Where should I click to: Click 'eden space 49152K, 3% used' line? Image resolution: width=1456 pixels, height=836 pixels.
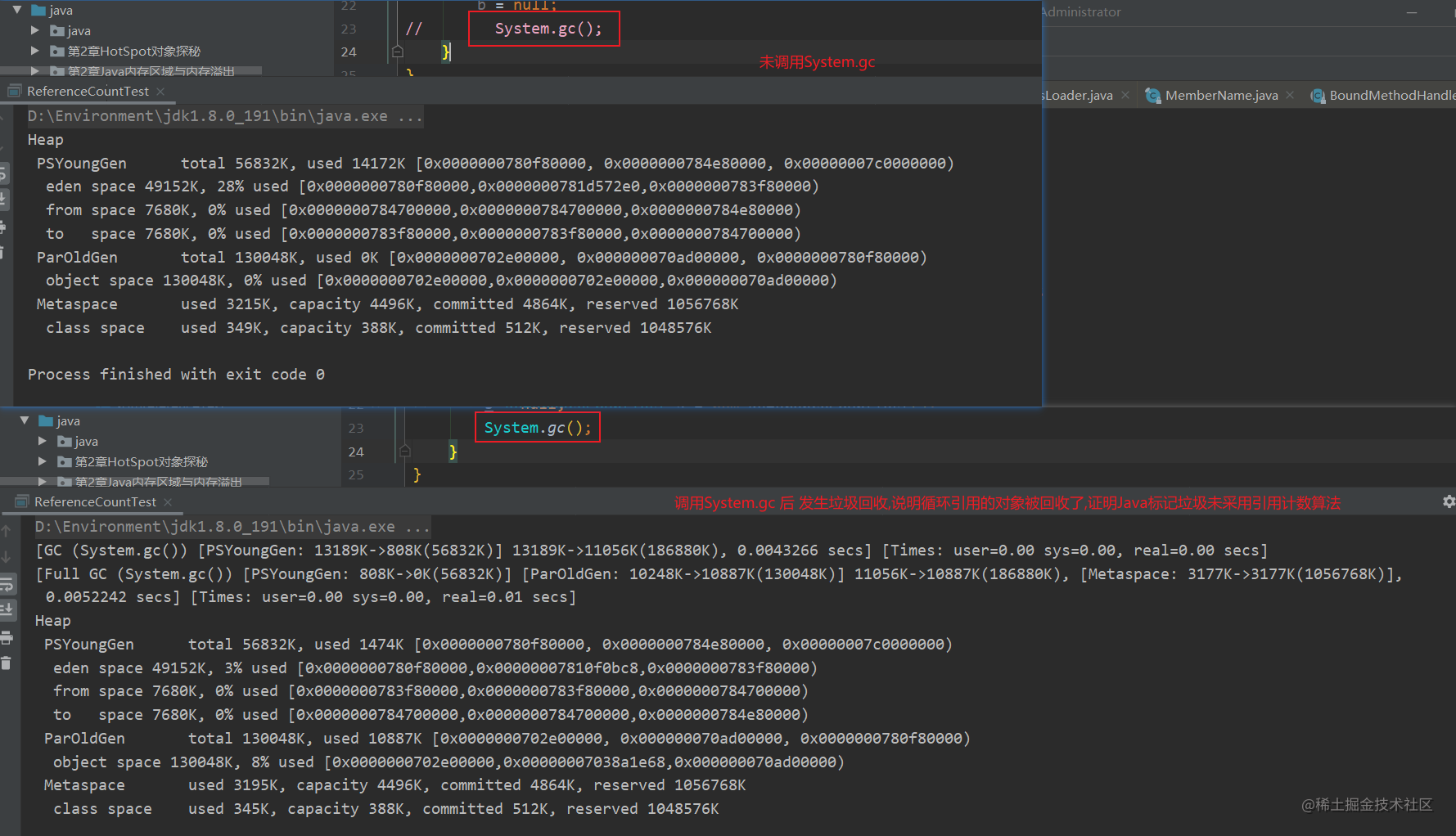tap(435, 668)
